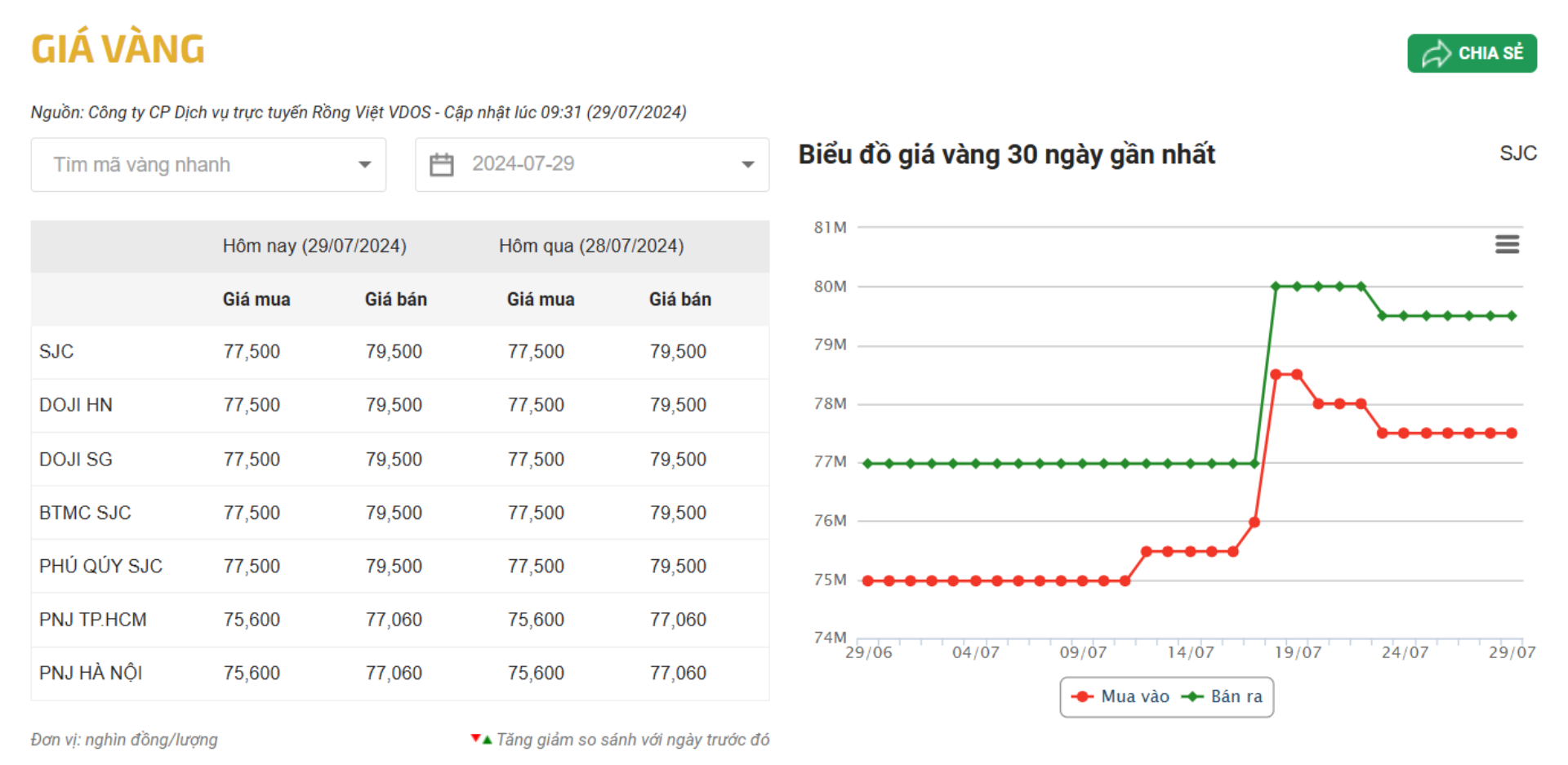
Task: Click the PHÚ QÚY SJC row name
Action: click(x=101, y=566)
